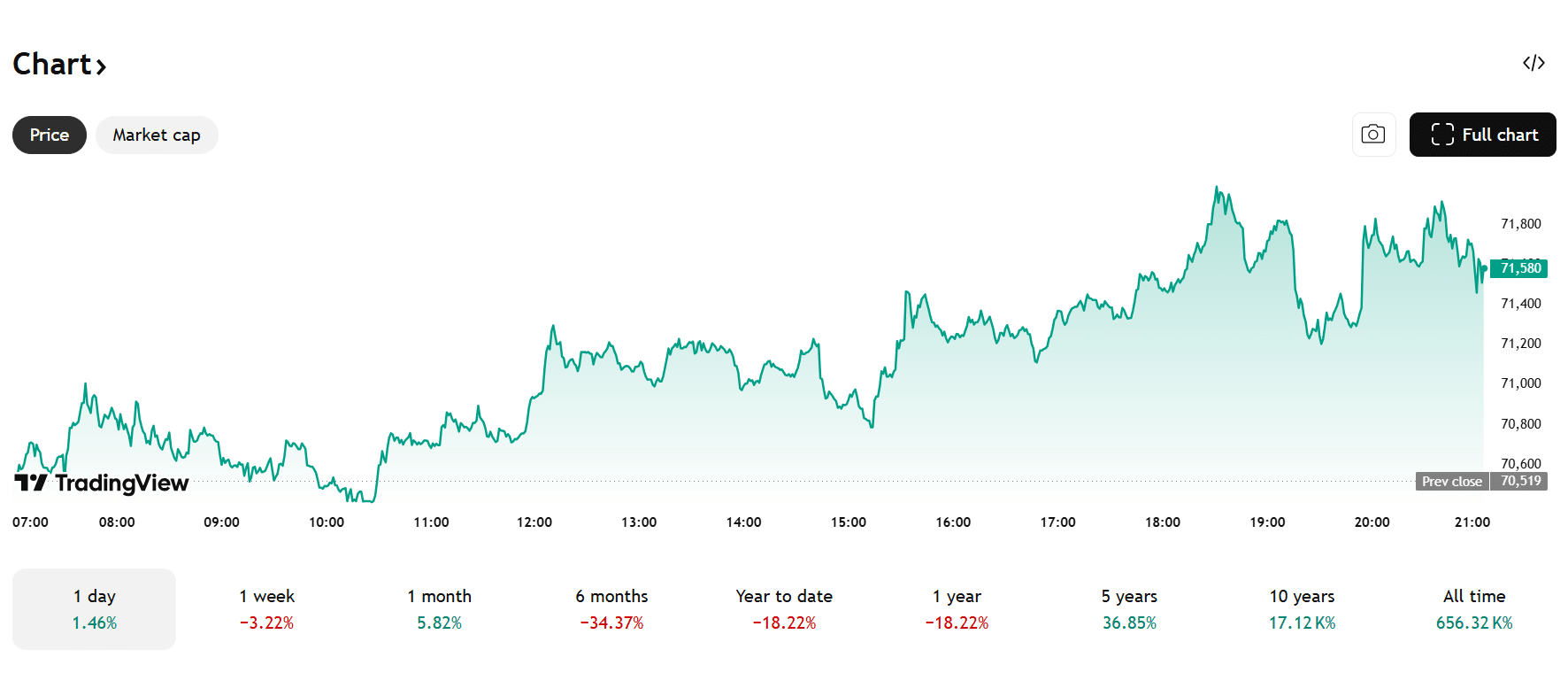The height and width of the screenshot is (696, 1568).
Task: Take a chart snapshot with camera icon
Action: [x=1373, y=135]
